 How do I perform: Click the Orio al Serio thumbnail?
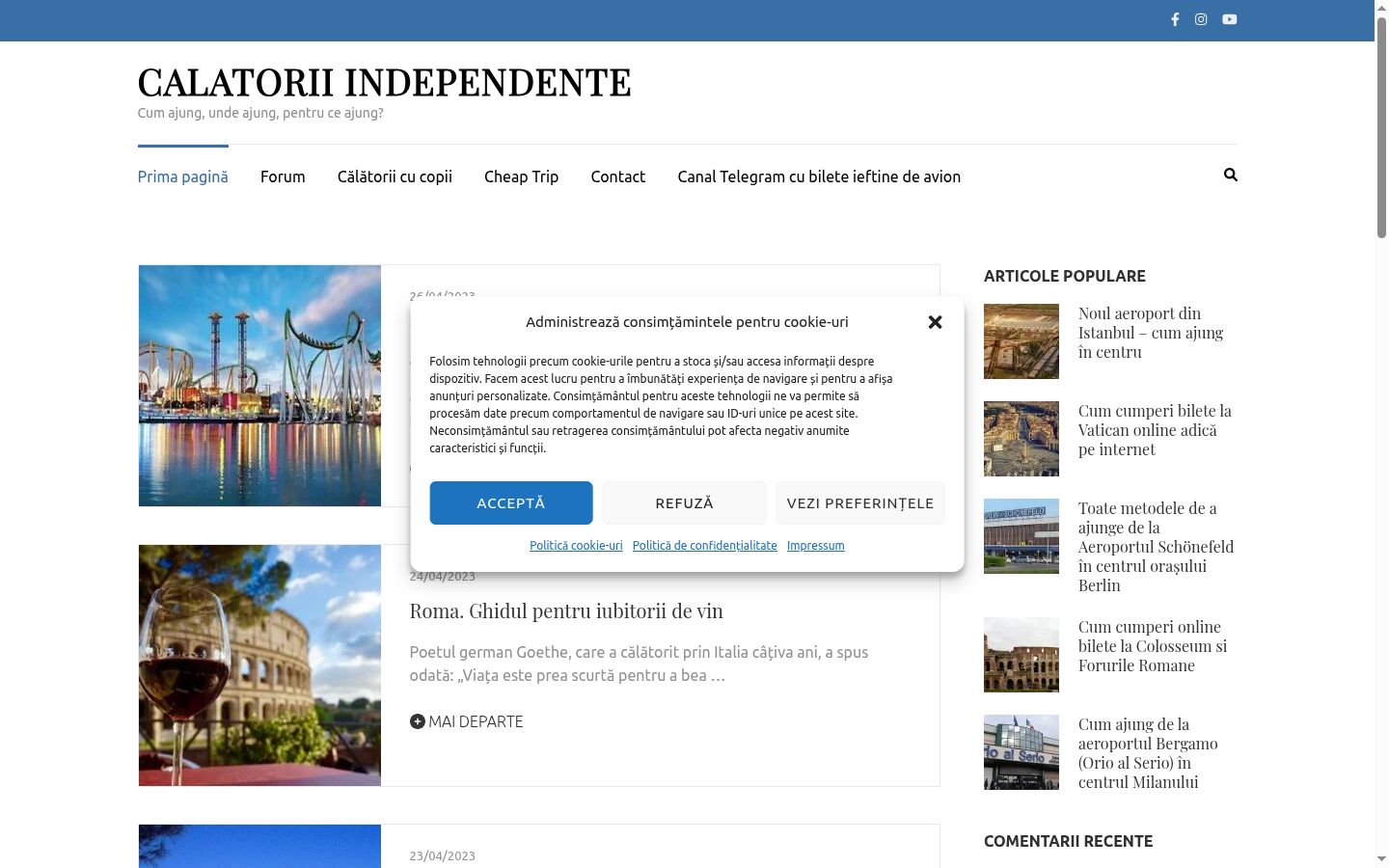[x=1021, y=752]
